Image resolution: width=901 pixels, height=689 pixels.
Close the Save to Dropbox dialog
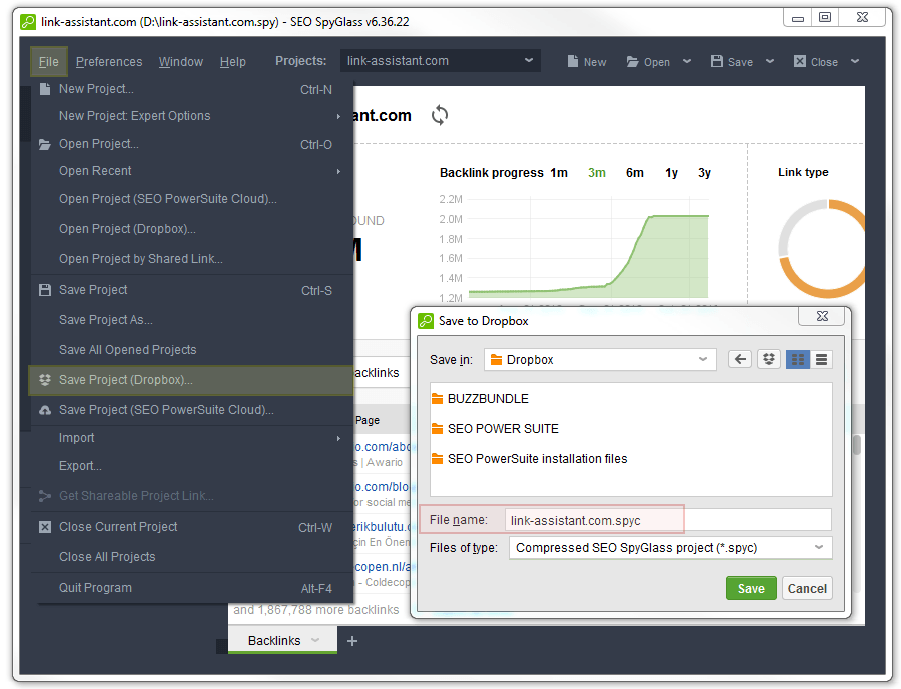coord(822,316)
